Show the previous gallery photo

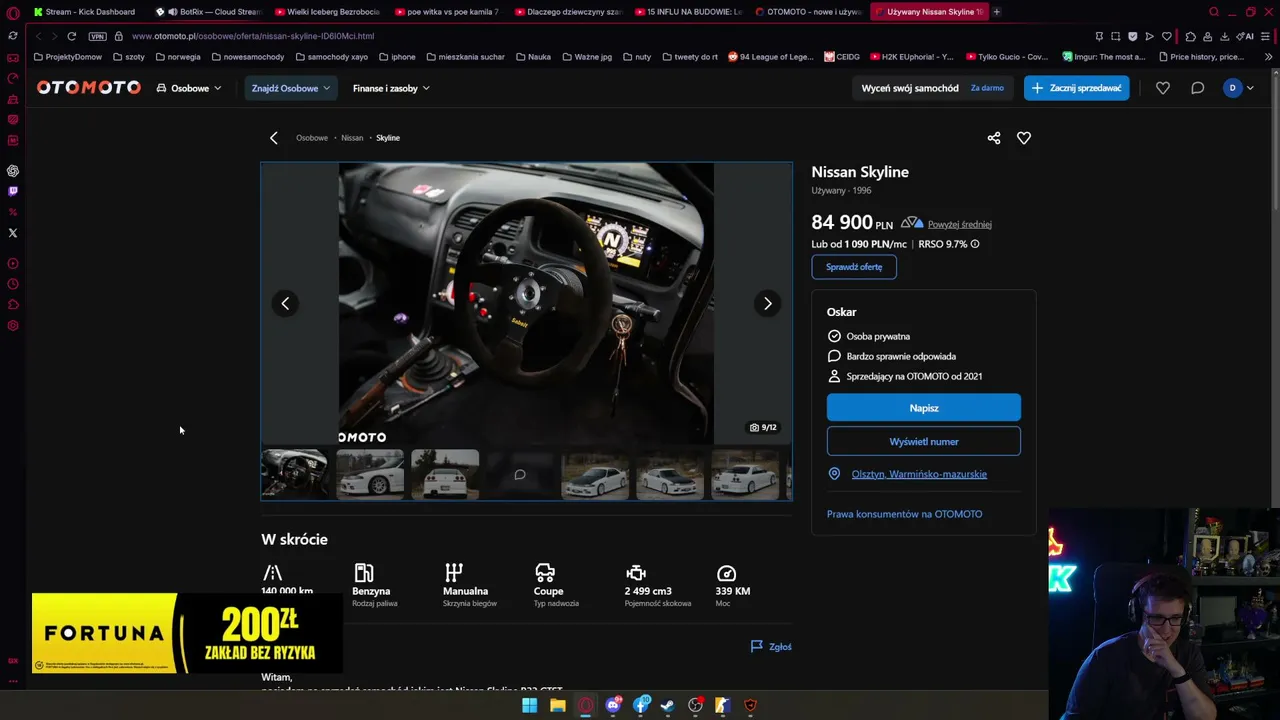285,303
